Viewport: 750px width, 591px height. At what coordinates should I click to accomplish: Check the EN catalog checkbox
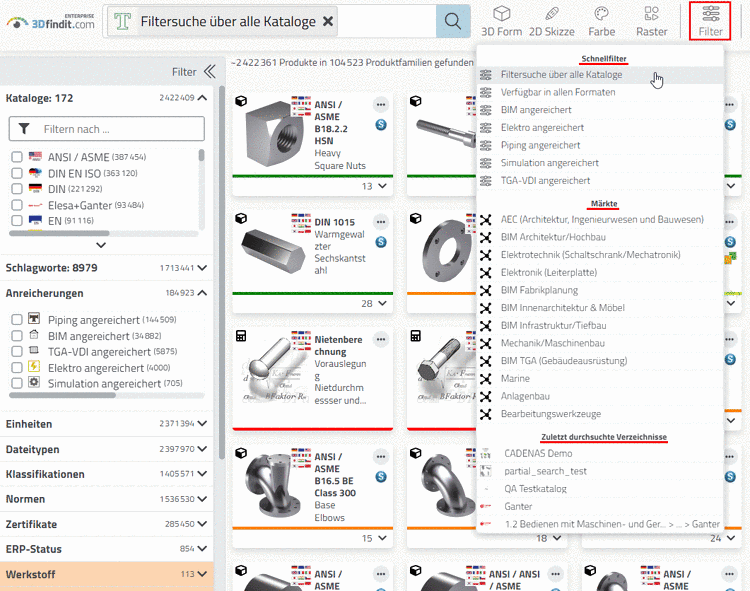point(17,220)
